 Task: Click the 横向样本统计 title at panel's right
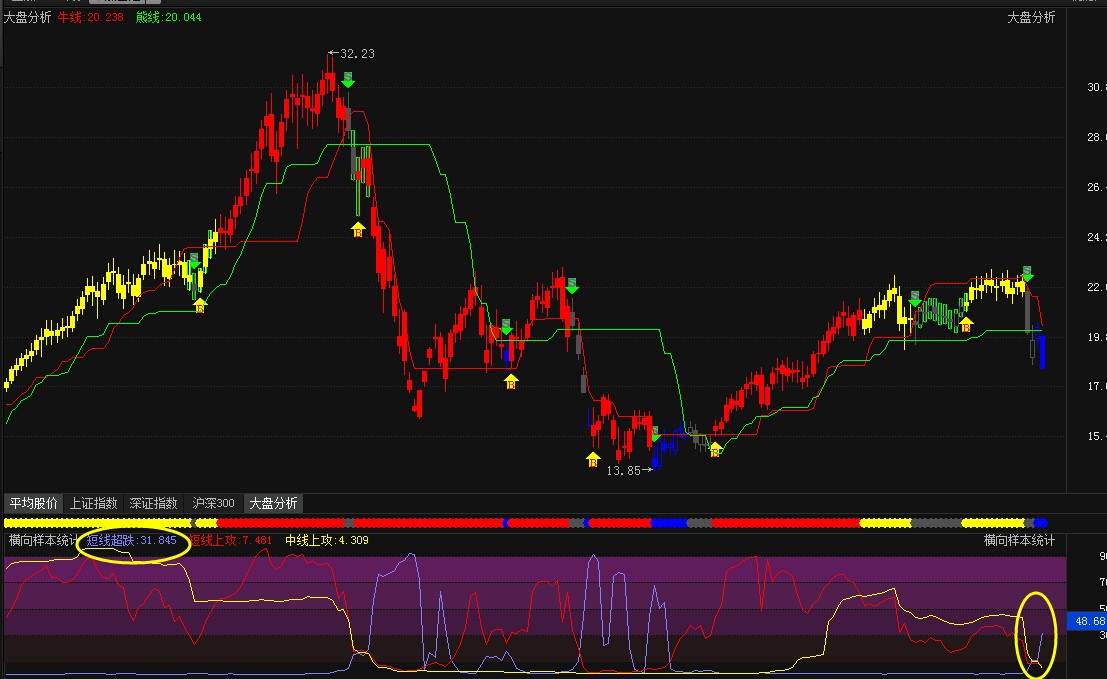tap(1019, 541)
